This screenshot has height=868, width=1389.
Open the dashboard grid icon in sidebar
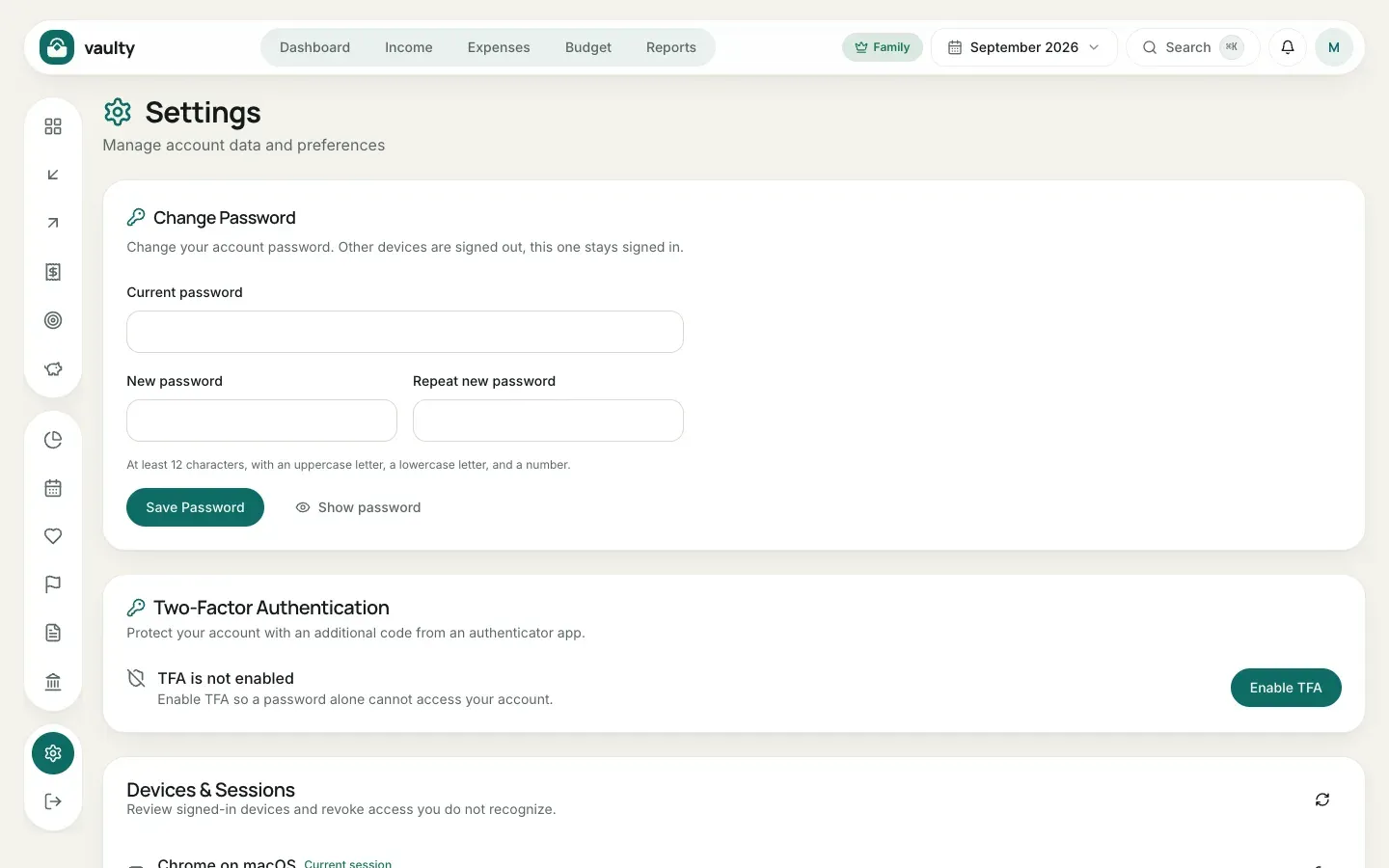coord(53,126)
